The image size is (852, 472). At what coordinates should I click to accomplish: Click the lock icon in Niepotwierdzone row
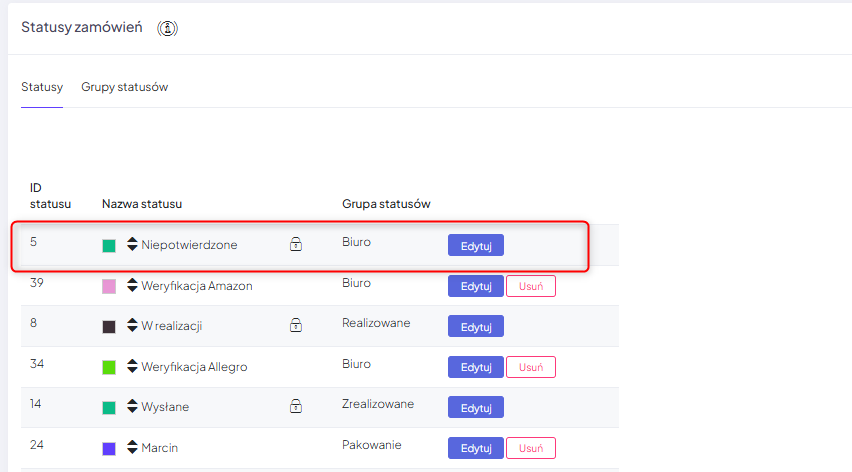pyautogui.click(x=296, y=243)
